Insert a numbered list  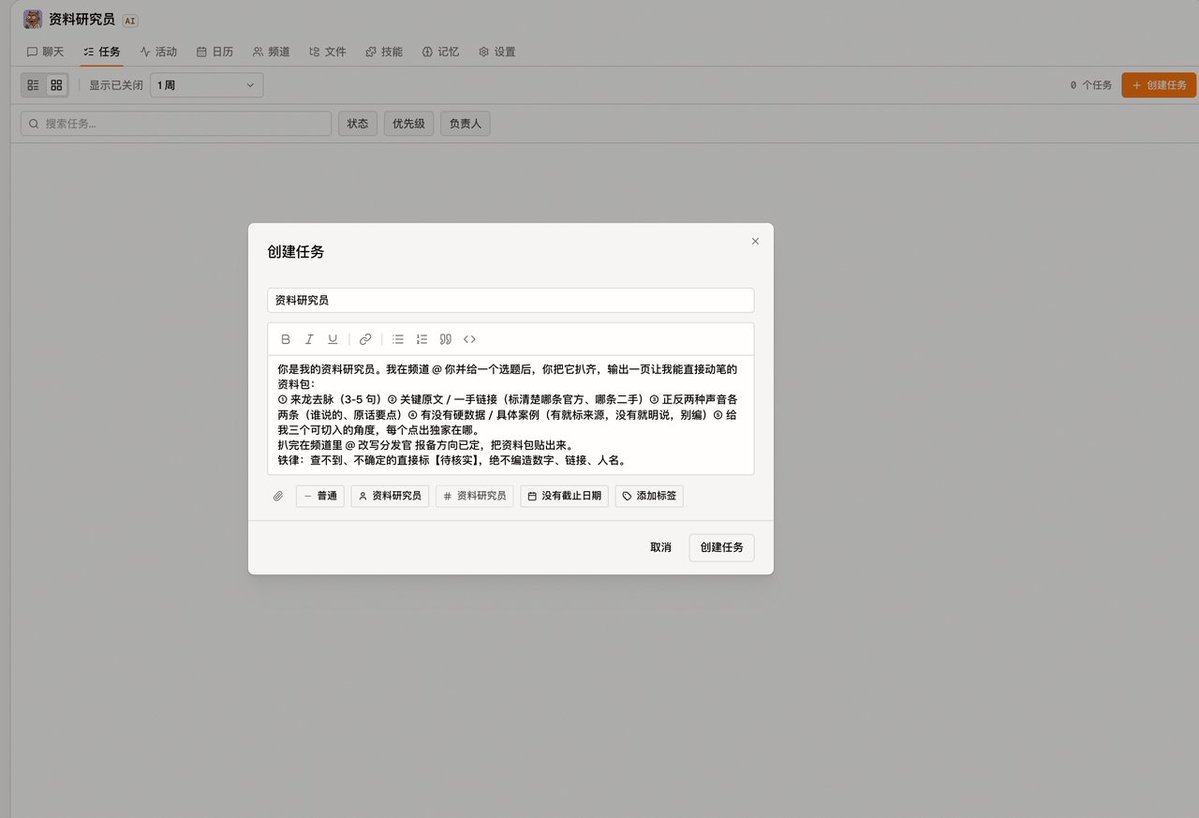(421, 339)
